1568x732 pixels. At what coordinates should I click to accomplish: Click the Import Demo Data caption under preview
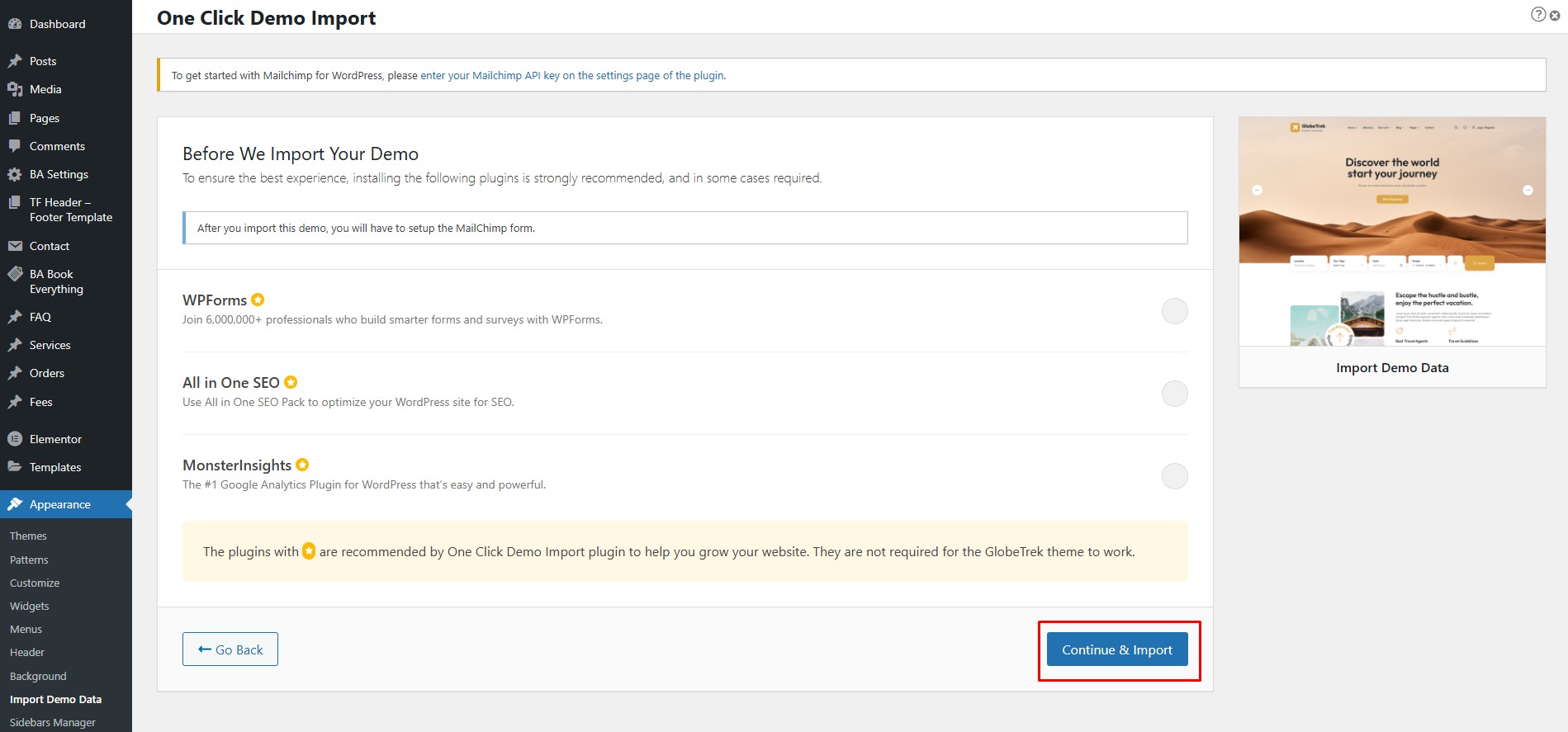pos(1392,368)
